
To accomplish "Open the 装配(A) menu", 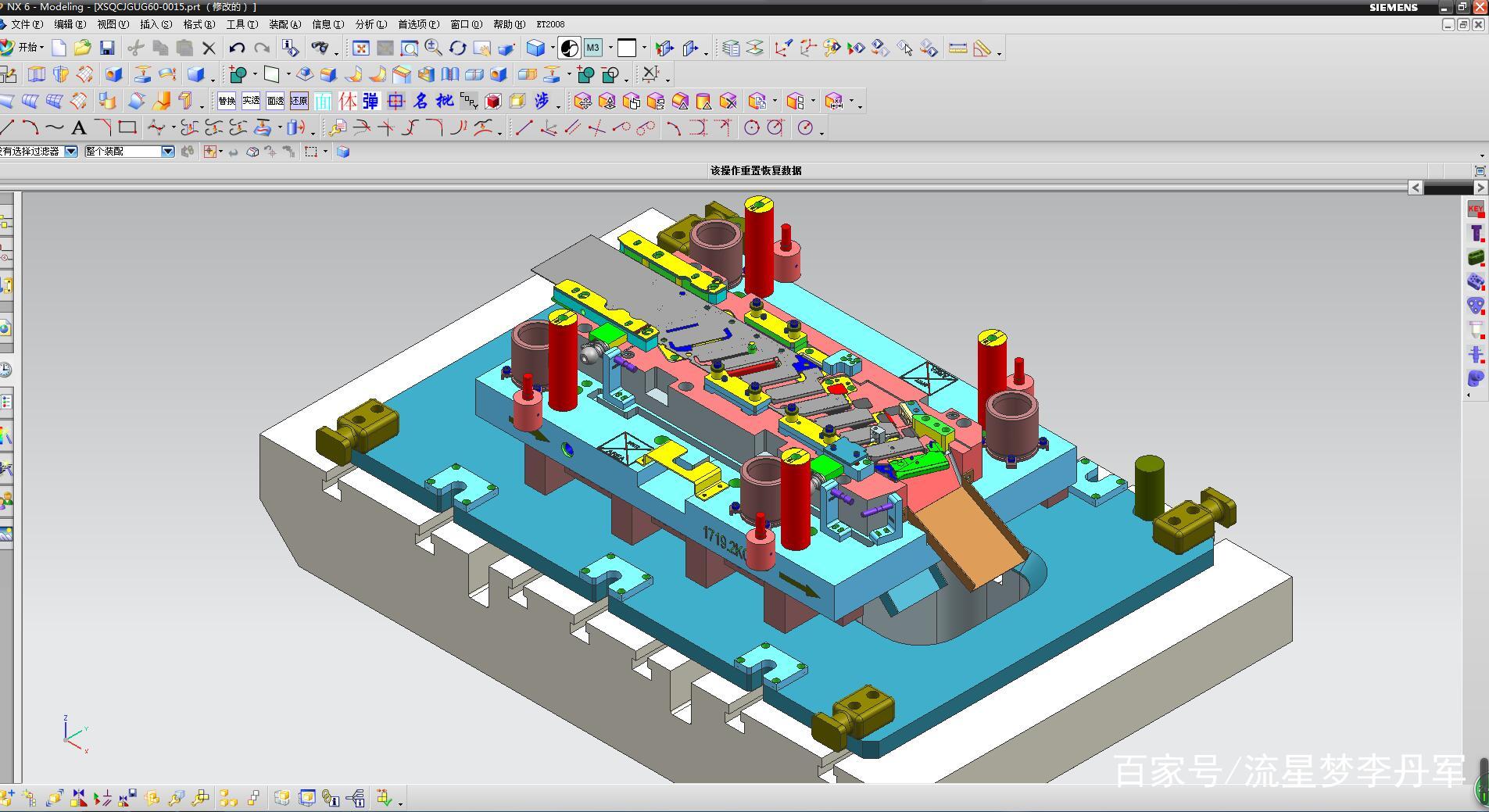I will coord(285,25).
